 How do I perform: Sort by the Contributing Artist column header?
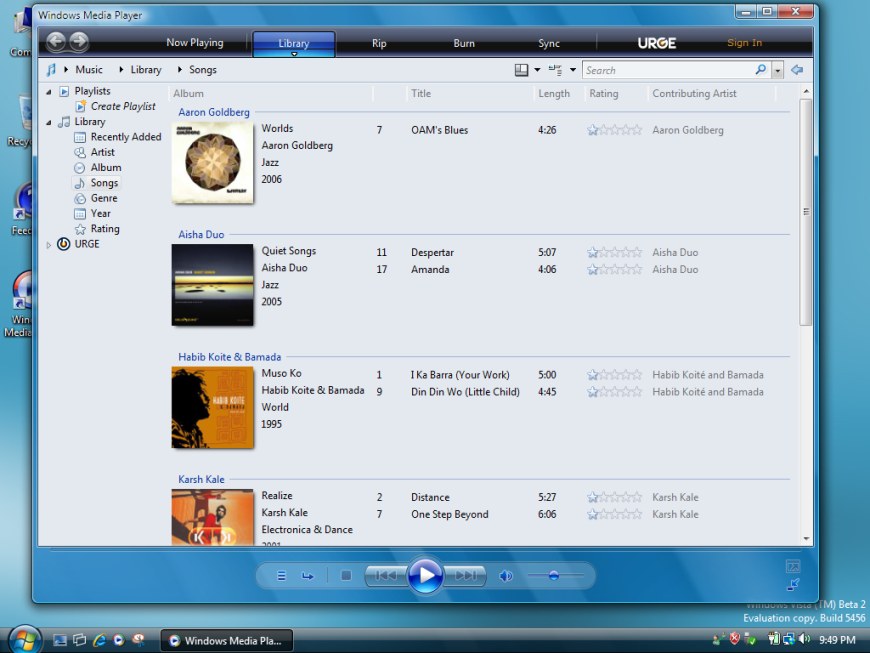(x=694, y=93)
